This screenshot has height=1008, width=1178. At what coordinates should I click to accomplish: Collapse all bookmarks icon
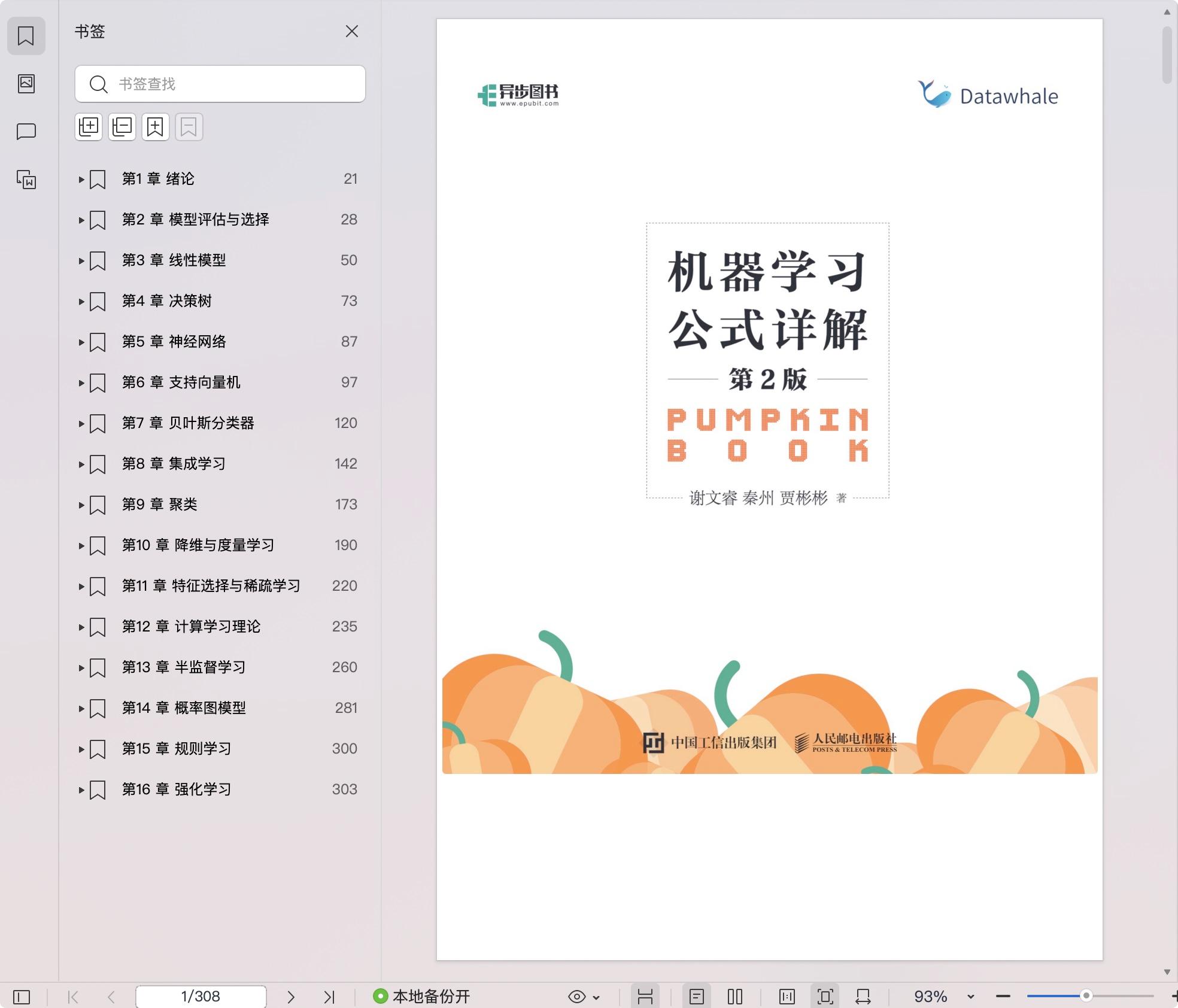tap(122, 127)
